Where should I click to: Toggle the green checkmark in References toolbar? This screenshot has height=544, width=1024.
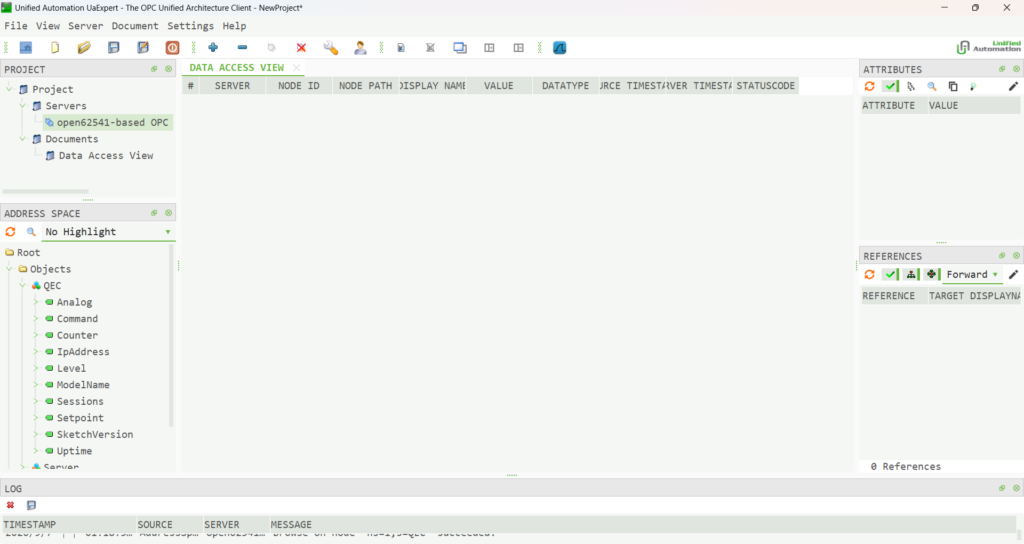pos(890,274)
